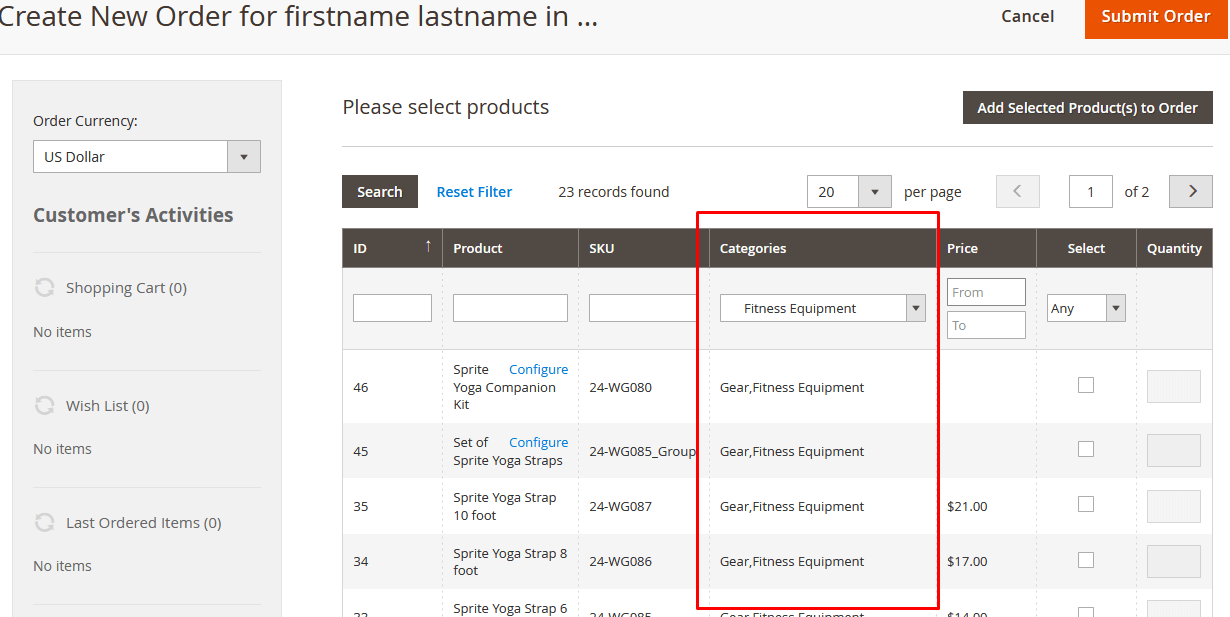This screenshot has width=1230, height=617.
Task: Check the row for Sprite Yoga Strap 10 foot
Action: click(x=1086, y=505)
